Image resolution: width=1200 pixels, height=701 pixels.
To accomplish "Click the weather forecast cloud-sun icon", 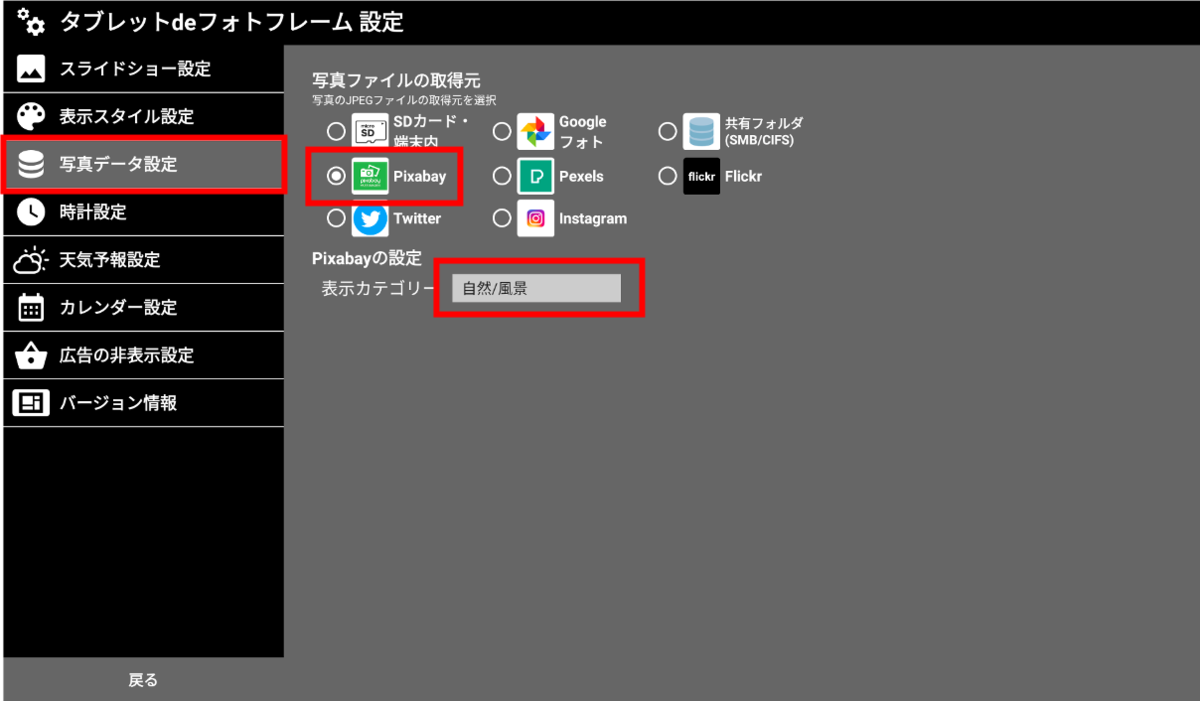I will 30,260.
